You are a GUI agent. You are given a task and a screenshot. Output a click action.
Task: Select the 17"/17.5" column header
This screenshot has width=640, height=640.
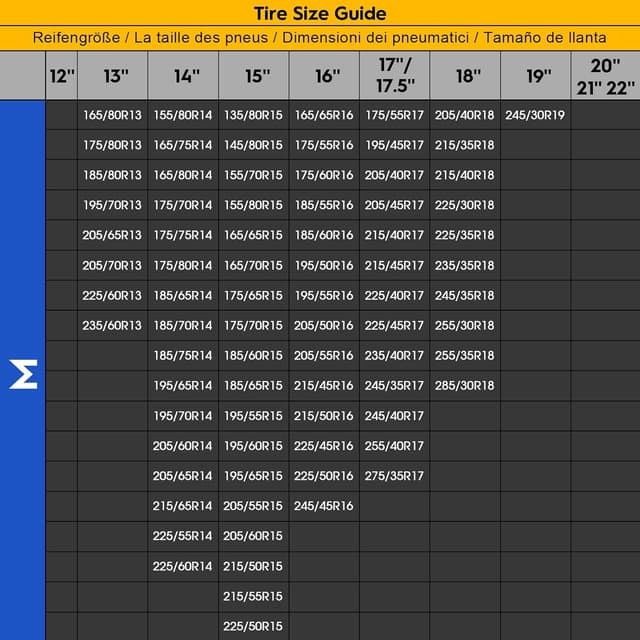click(x=394, y=76)
